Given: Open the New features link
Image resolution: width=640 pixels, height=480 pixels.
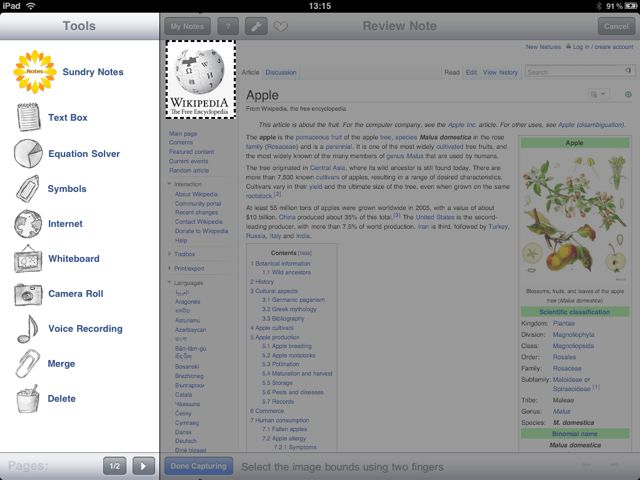Looking at the screenshot, I should click(x=543, y=47).
